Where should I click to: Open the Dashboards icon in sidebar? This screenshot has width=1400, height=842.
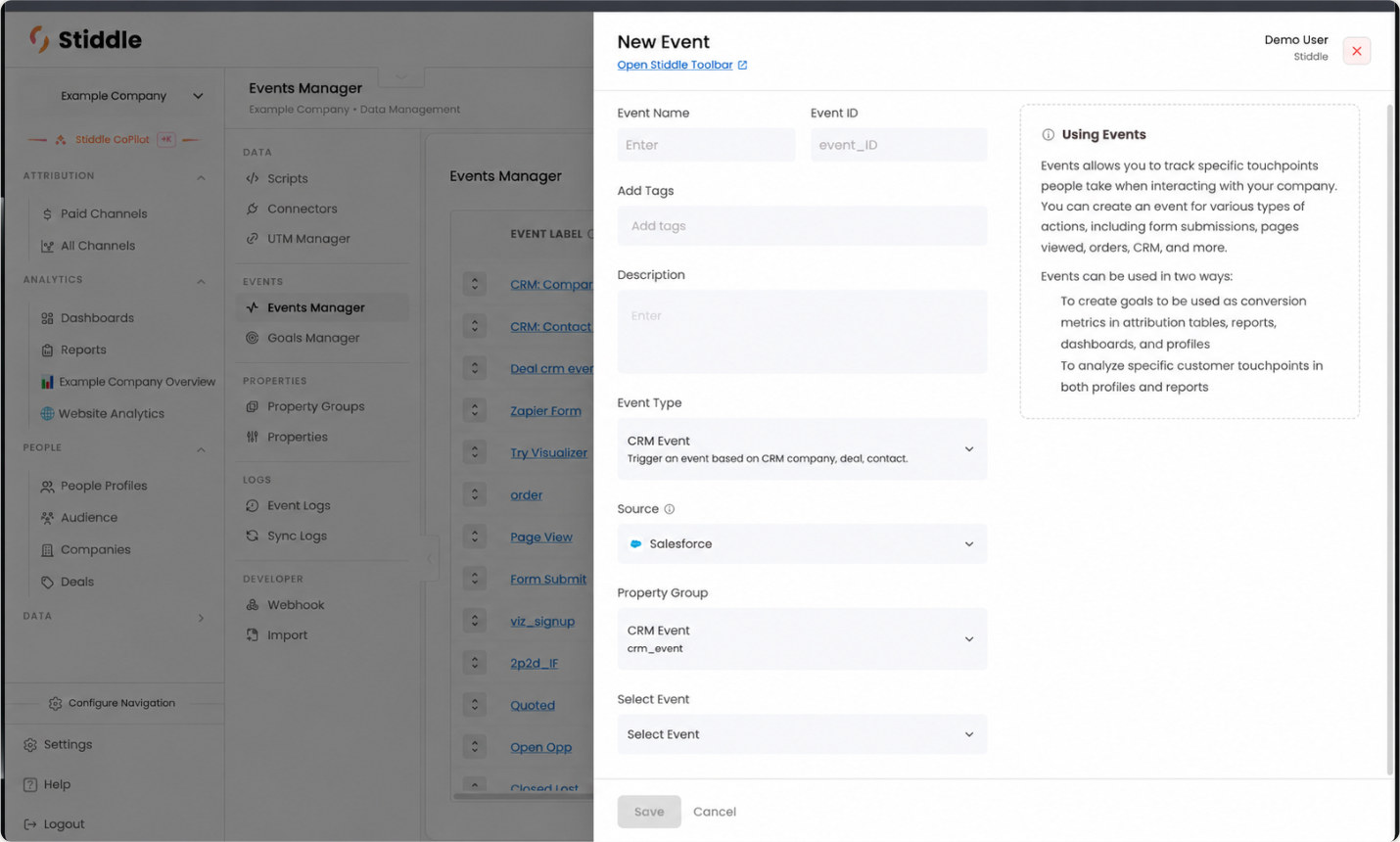(47, 318)
